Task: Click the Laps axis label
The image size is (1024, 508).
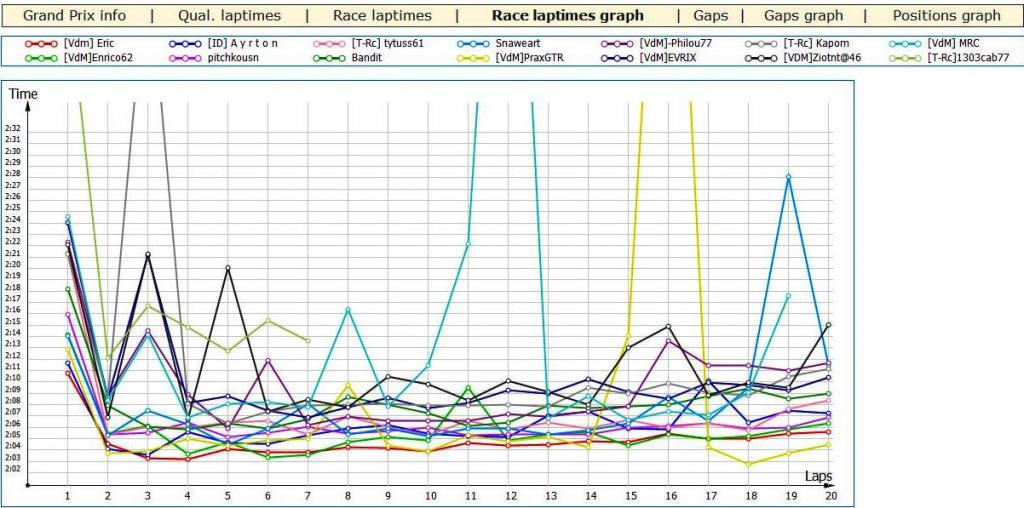Action: [x=818, y=475]
